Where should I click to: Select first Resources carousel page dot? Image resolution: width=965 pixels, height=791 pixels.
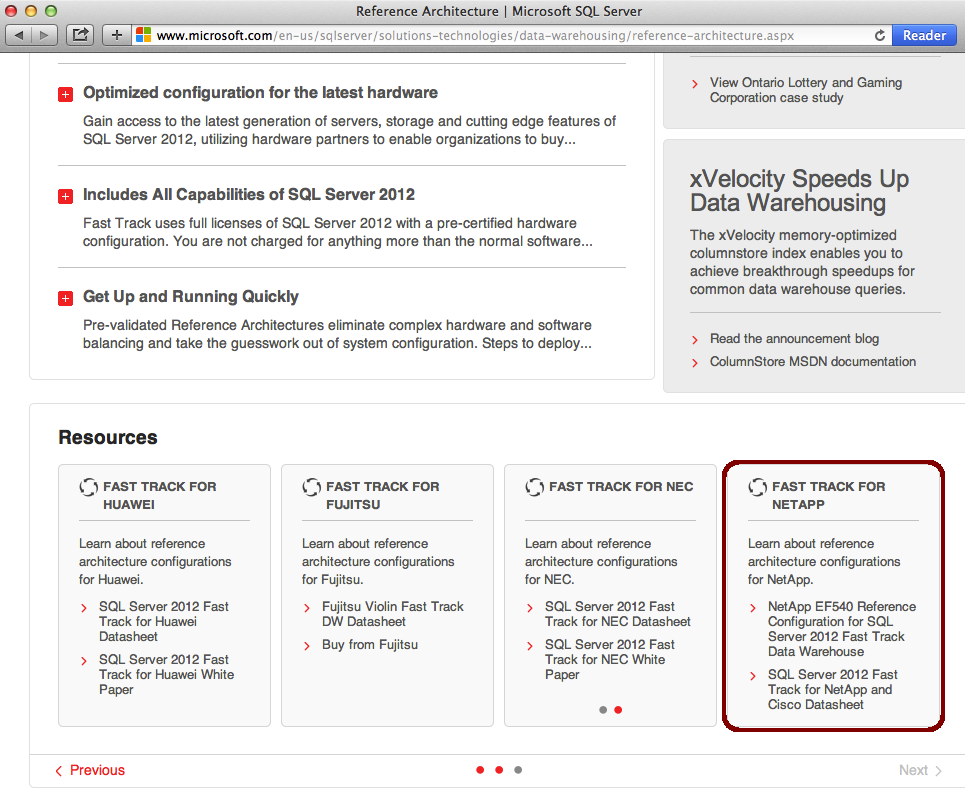pos(480,769)
